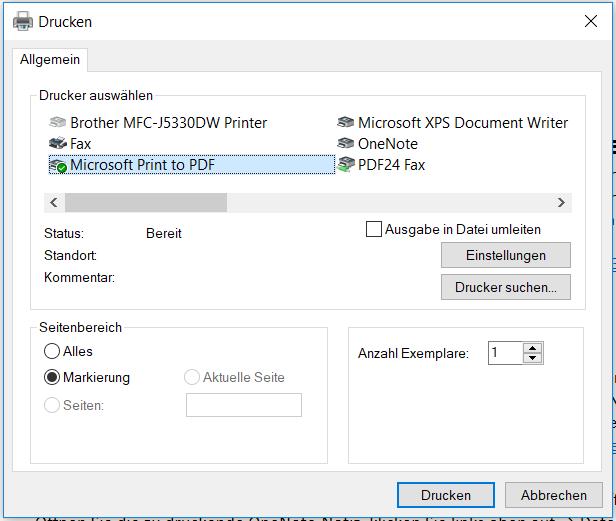This screenshot has width=616, height=521.
Task: Click the horizontal scrollbar thumb of the printer list
Action: point(146,203)
